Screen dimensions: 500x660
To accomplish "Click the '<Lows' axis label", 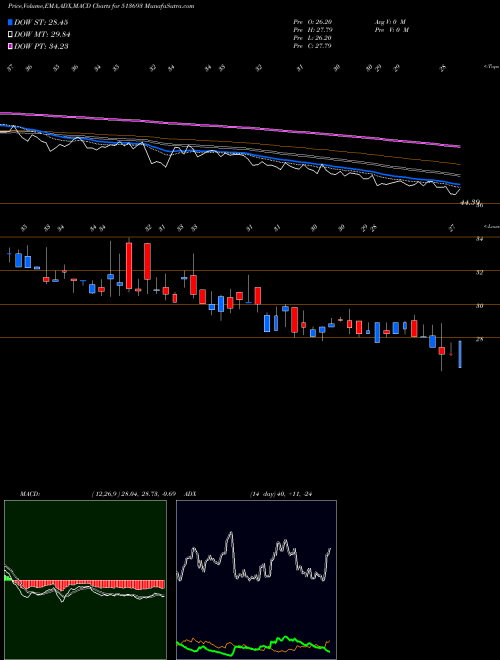I will tap(491, 226).
